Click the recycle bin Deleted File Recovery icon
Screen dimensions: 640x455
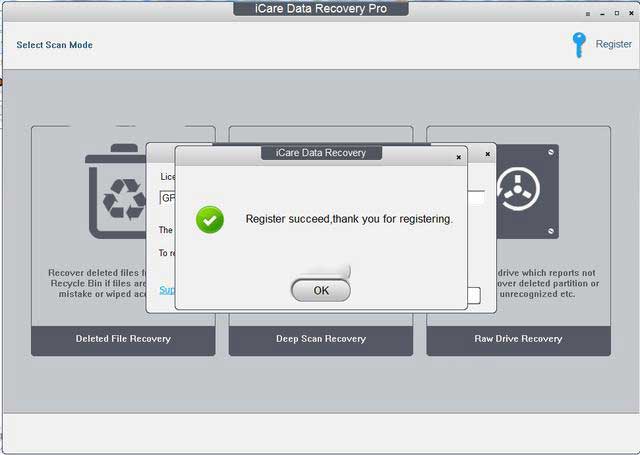(x=117, y=191)
